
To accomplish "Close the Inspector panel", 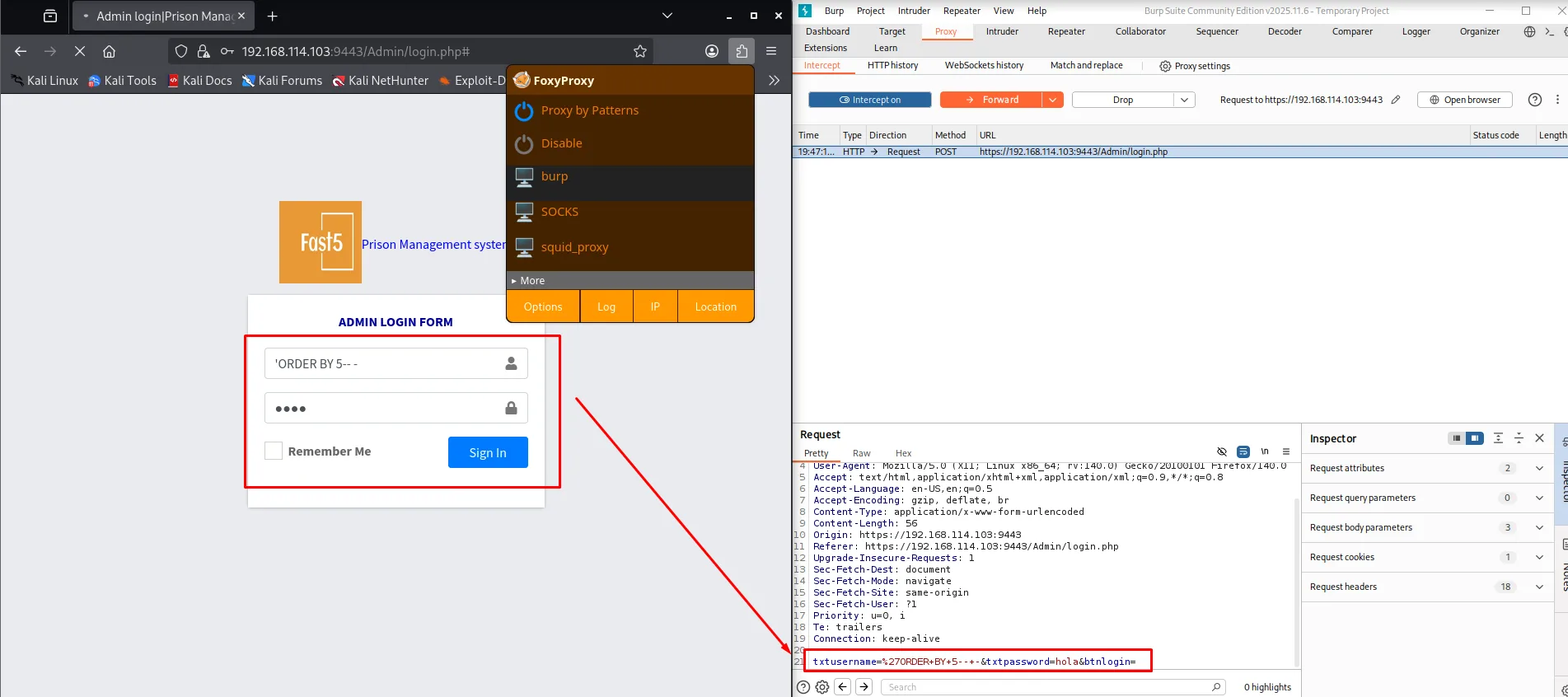I will pyautogui.click(x=1539, y=438).
